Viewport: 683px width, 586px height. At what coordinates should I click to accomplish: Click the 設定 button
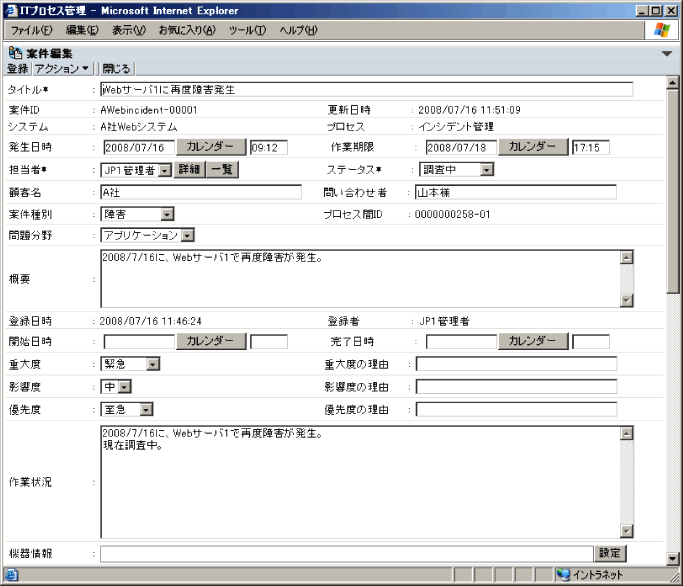(x=610, y=553)
